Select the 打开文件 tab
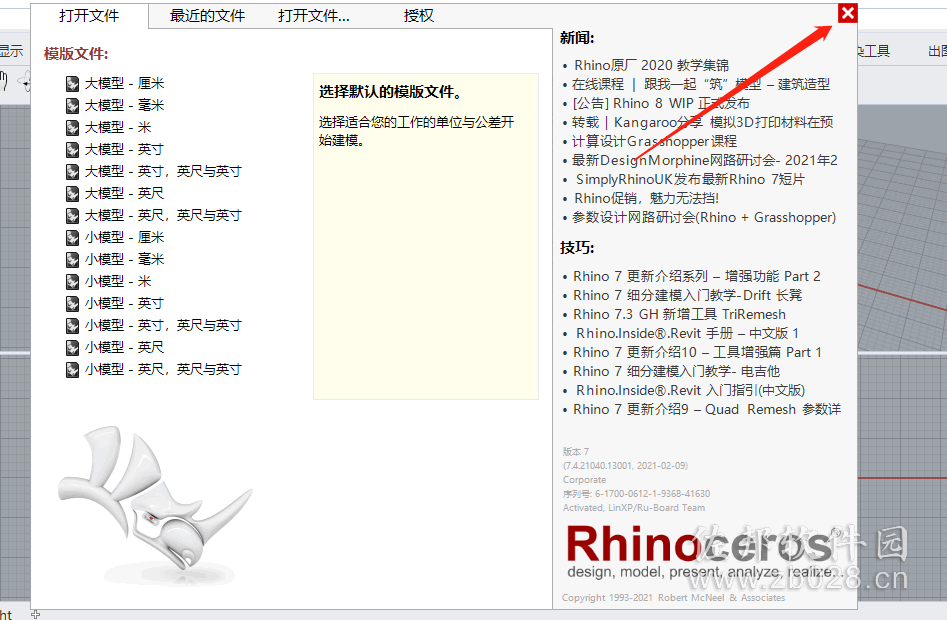947x620 pixels. pos(89,16)
